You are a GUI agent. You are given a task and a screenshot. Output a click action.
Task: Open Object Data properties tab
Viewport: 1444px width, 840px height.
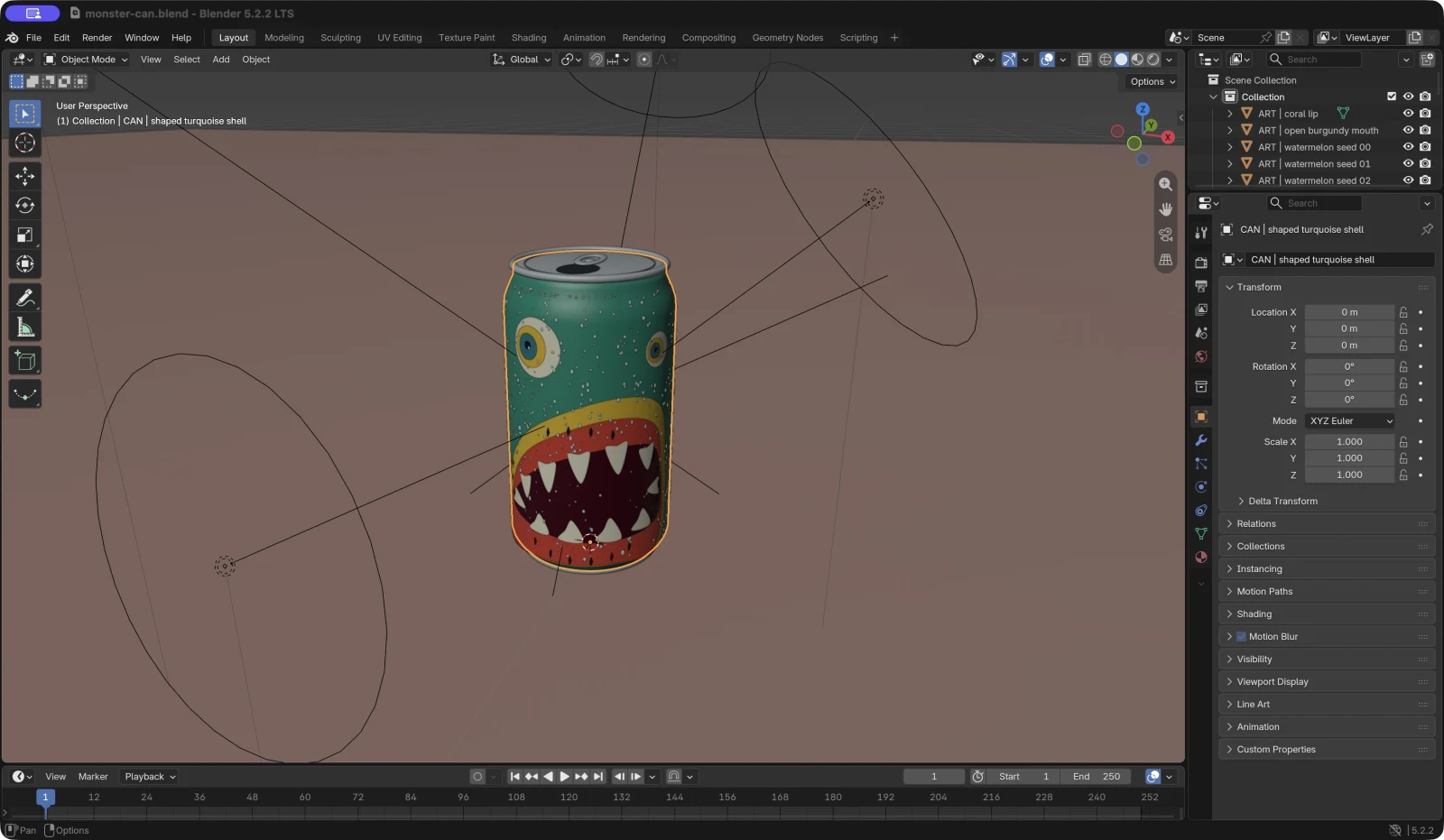click(x=1201, y=533)
